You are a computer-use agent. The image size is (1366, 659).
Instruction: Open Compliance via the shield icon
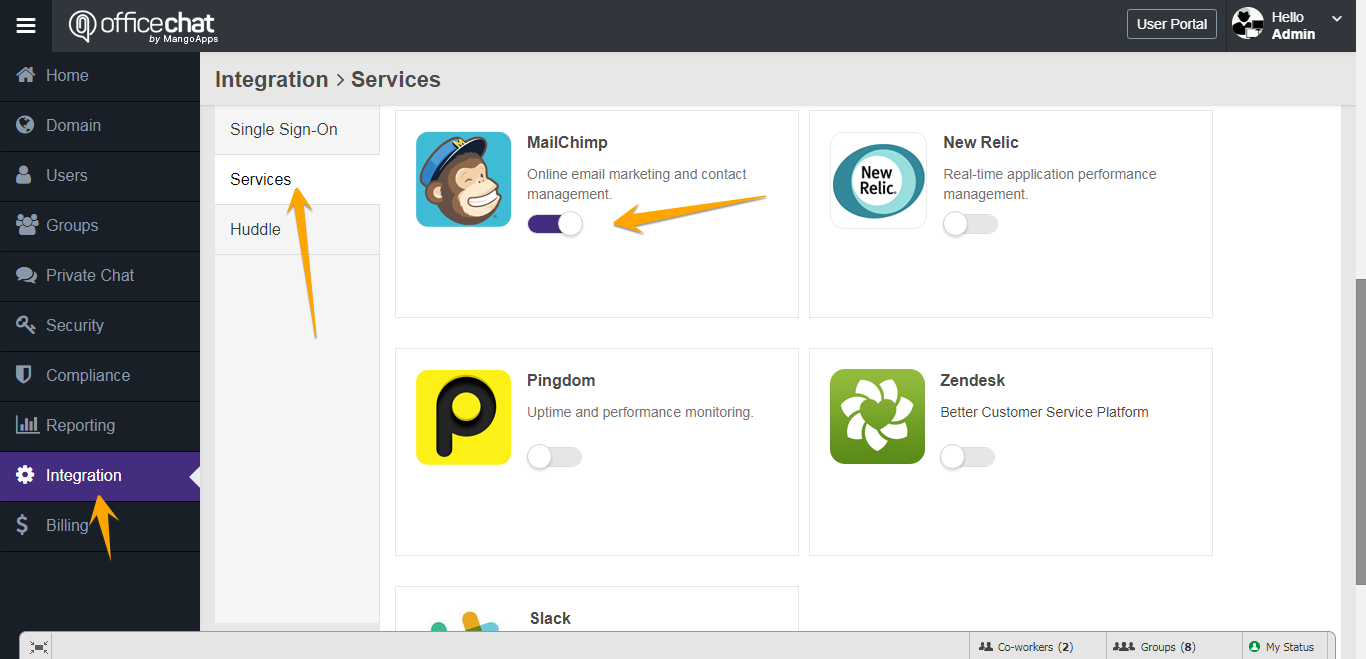coord(26,375)
